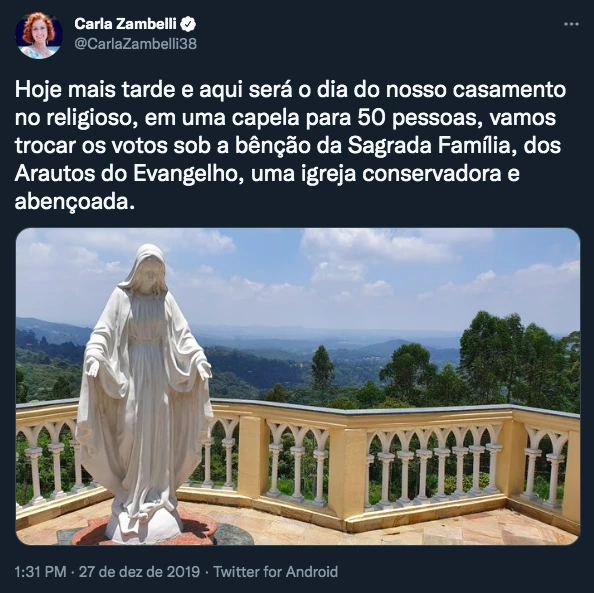
Task: Click the date 27 de dez de 2019
Action: pos(139,571)
